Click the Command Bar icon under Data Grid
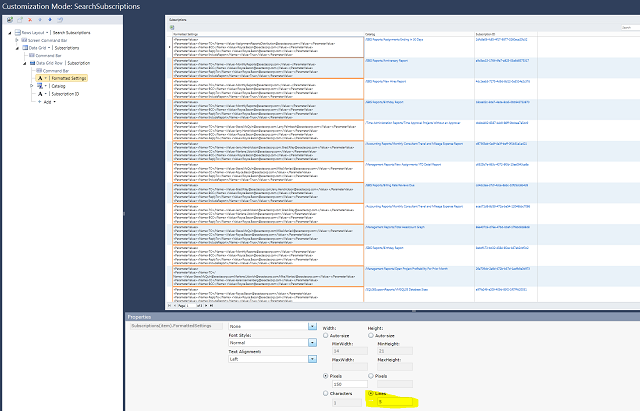Image resolution: width=640 pixels, height=411 pixels. (x=32, y=55)
